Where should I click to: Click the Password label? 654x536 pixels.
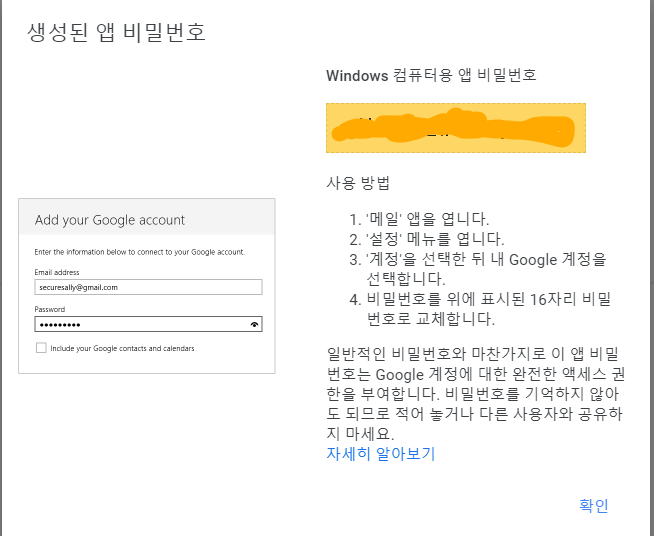(50, 309)
